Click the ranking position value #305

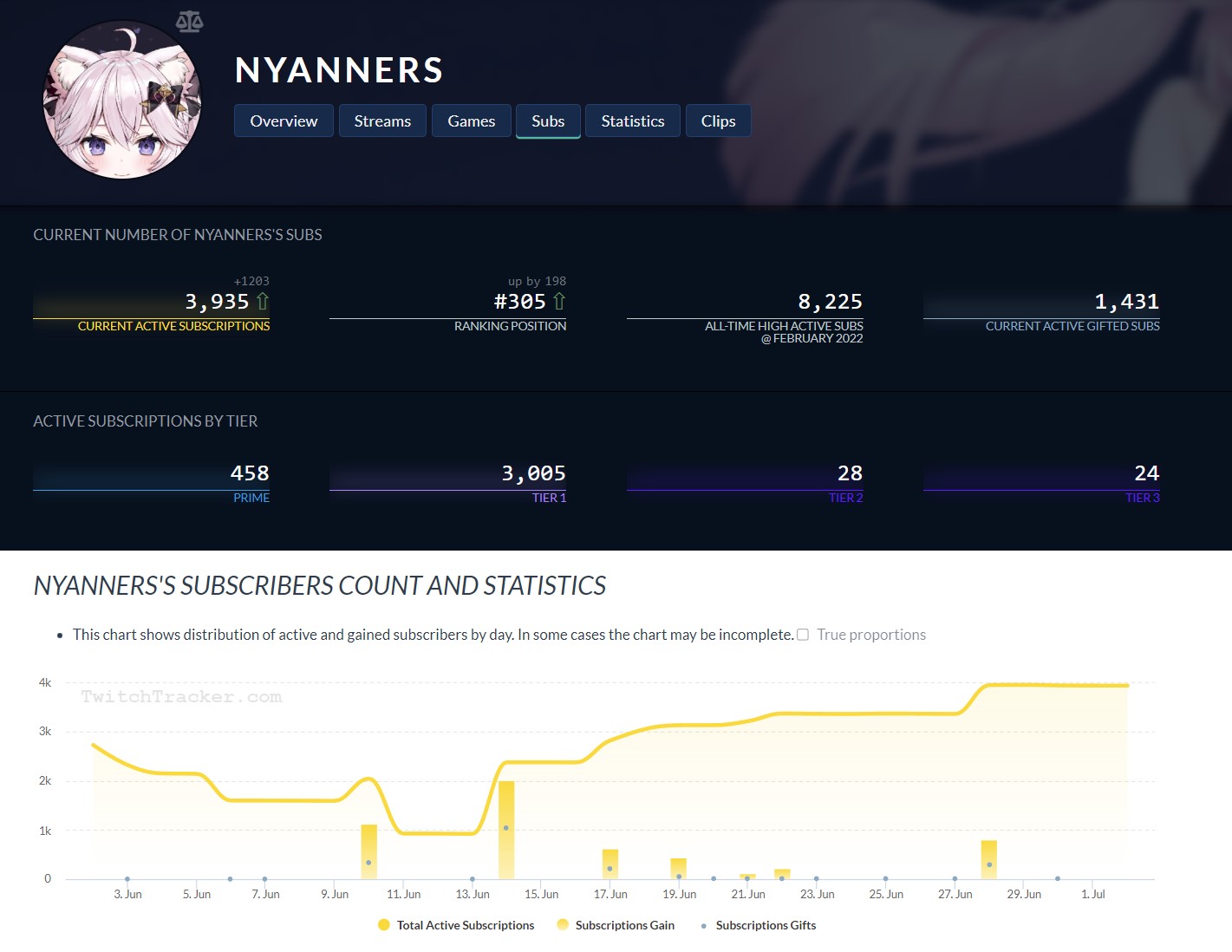point(519,302)
